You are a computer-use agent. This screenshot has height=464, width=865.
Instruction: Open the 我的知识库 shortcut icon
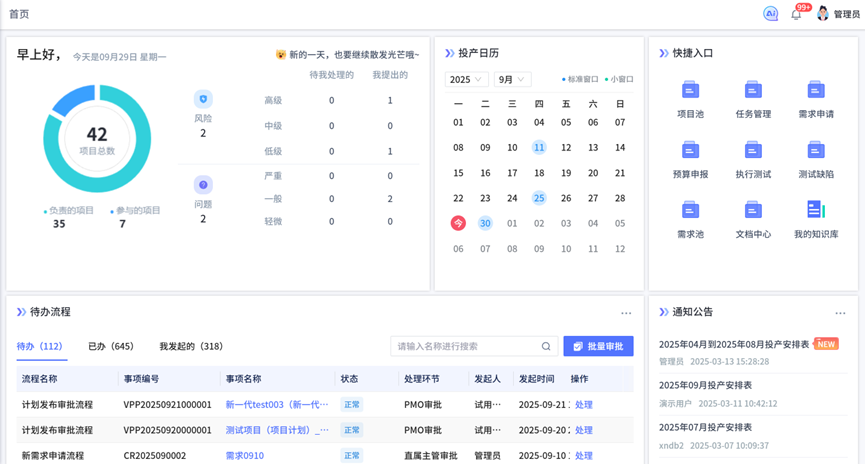click(x=816, y=210)
